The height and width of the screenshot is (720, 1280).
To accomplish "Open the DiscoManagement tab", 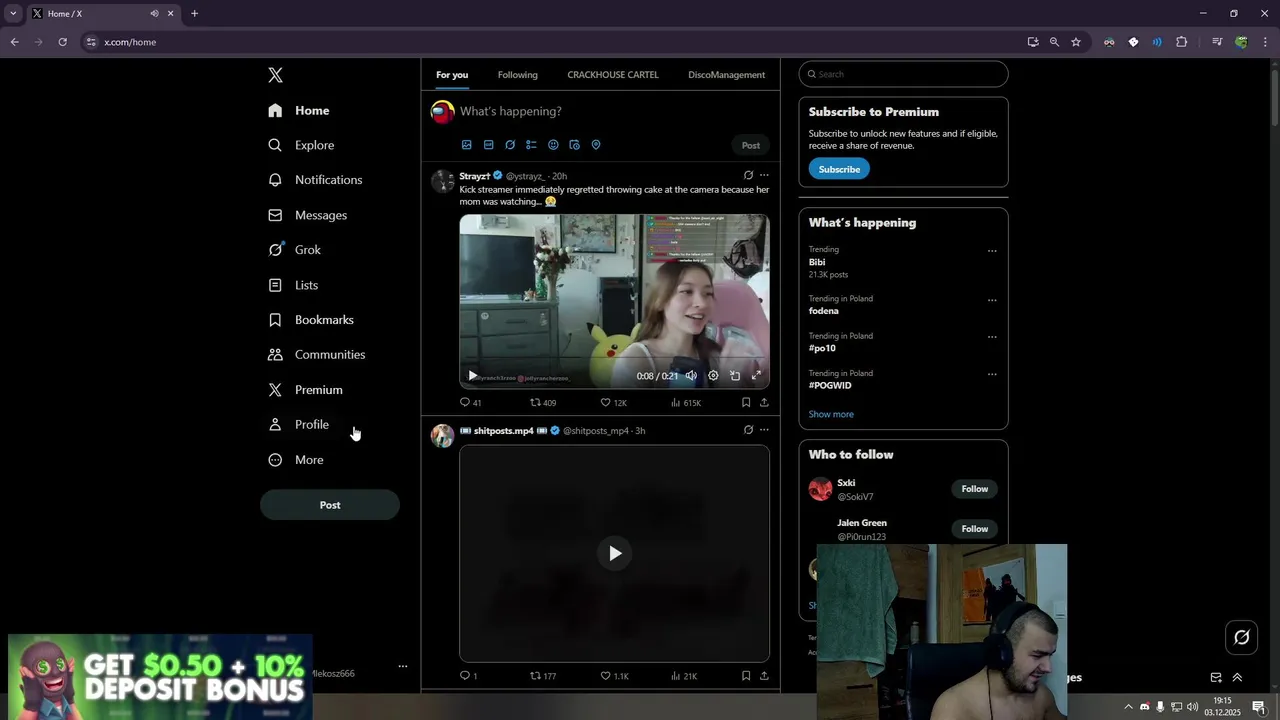I will pos(726,75).
